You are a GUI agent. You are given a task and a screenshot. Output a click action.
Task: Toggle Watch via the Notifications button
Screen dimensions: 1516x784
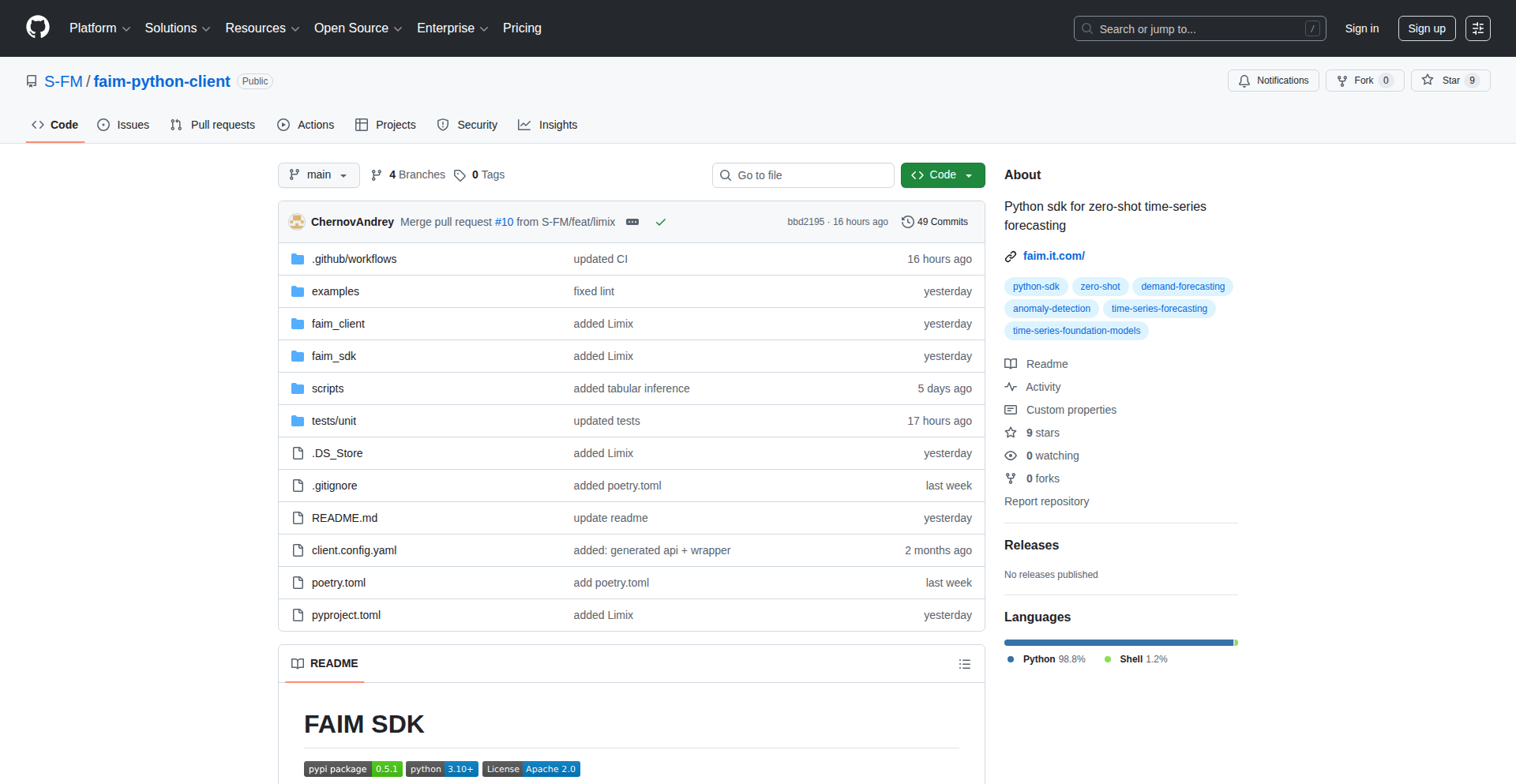(1273, 80)
